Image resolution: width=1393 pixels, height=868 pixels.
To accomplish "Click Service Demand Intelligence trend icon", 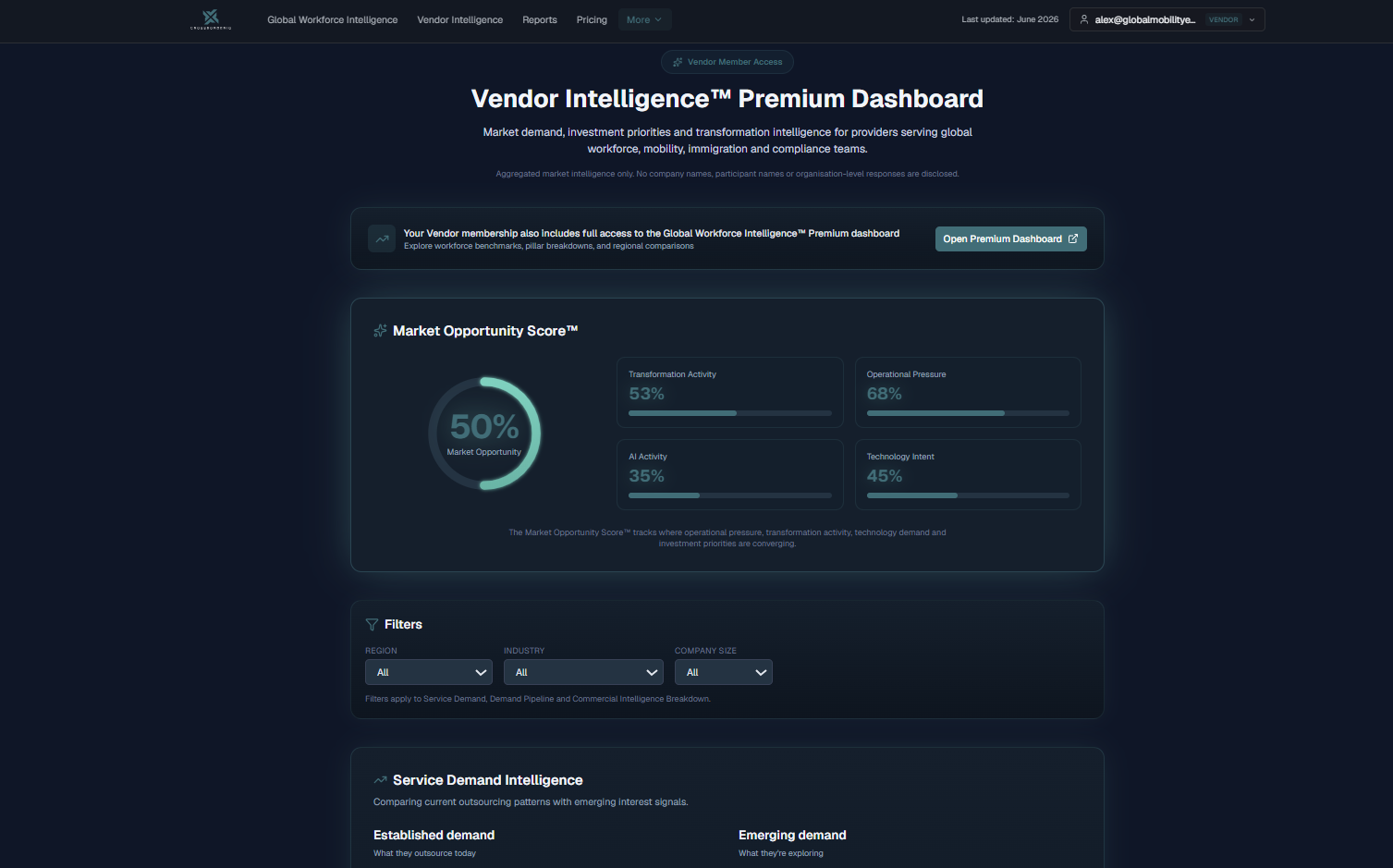I will (380, 780).
